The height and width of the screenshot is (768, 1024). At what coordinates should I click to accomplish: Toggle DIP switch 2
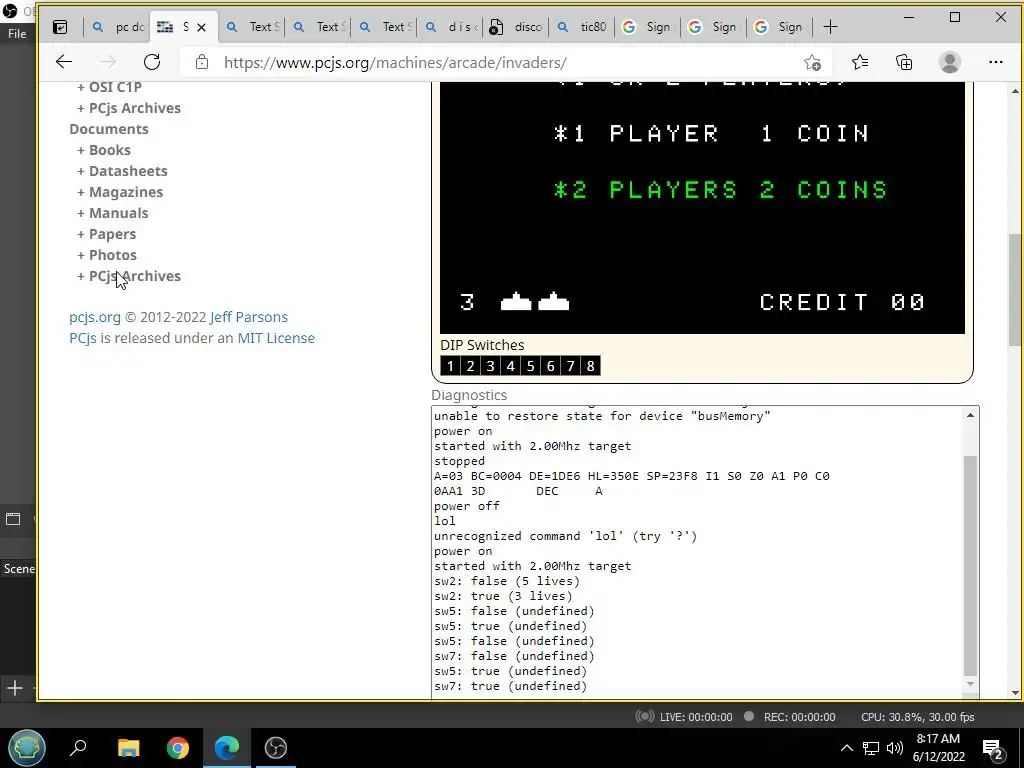coord(470,366)
